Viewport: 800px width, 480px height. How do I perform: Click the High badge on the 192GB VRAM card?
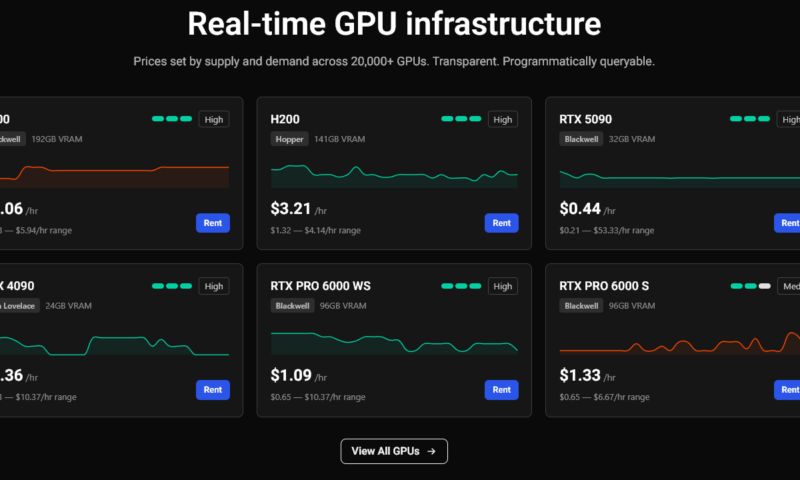point(214,119)
